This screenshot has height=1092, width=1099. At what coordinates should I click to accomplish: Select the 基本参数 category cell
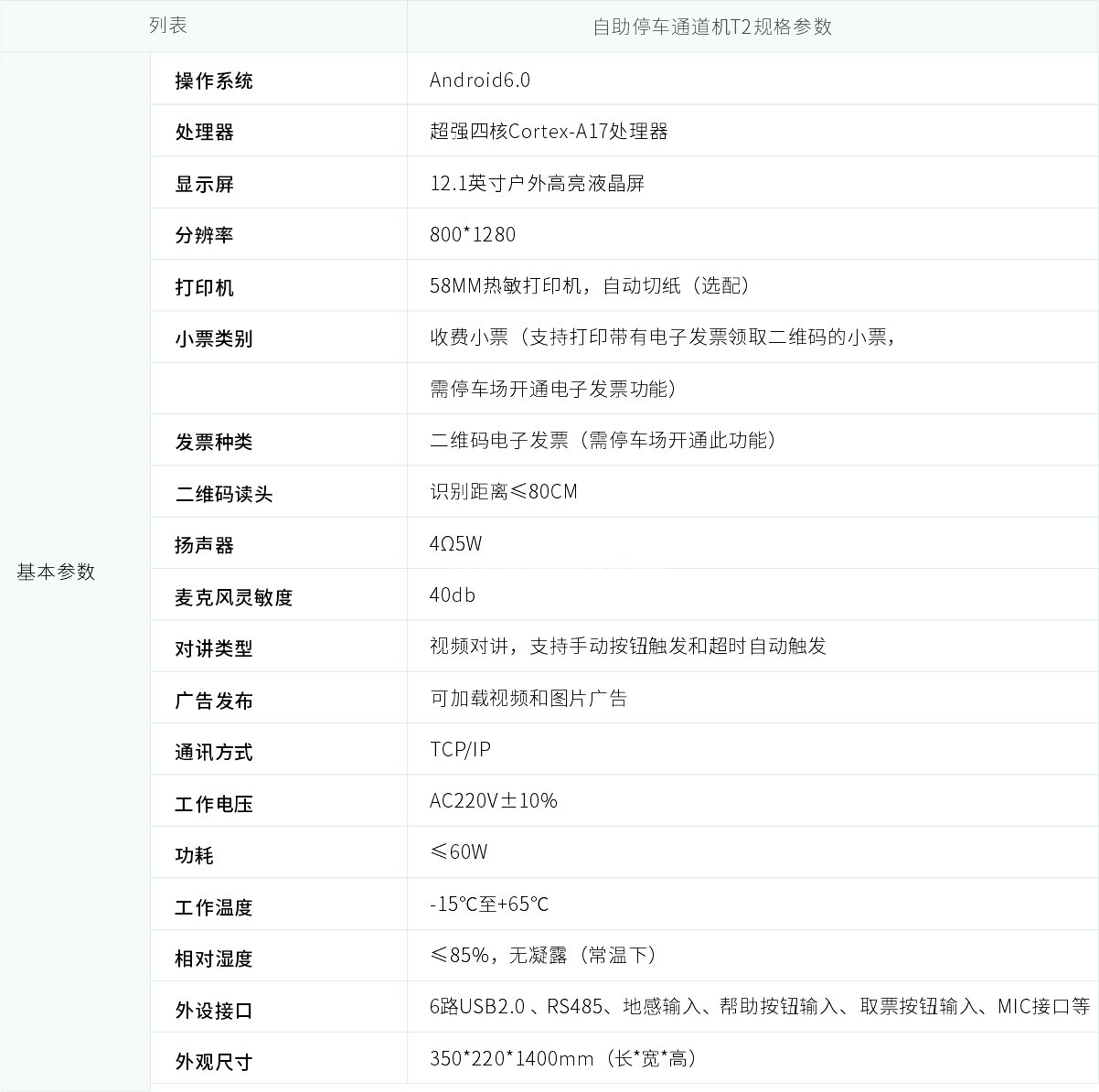[x=56, y=572]
